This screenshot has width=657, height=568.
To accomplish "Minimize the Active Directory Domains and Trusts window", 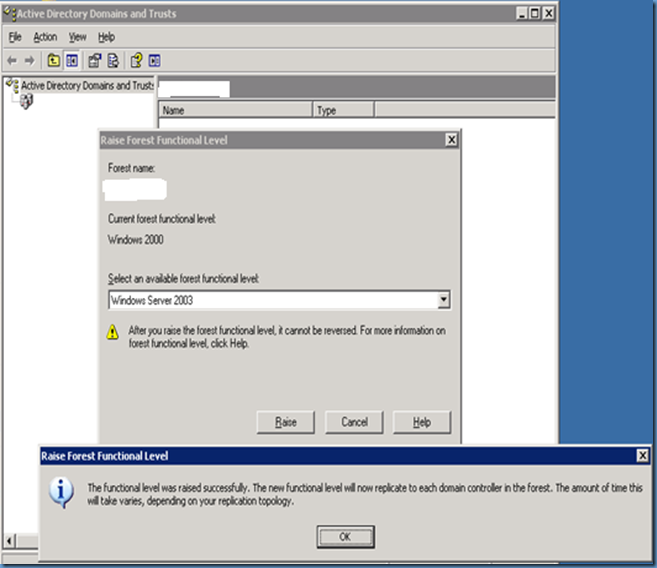I will 521,14.
